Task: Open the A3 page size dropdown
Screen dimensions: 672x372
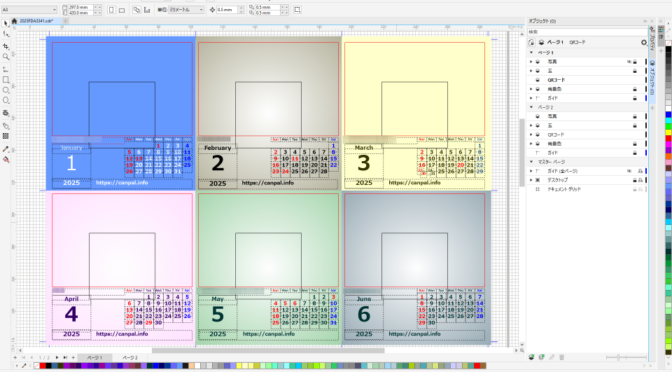Action: coord(29,9)
